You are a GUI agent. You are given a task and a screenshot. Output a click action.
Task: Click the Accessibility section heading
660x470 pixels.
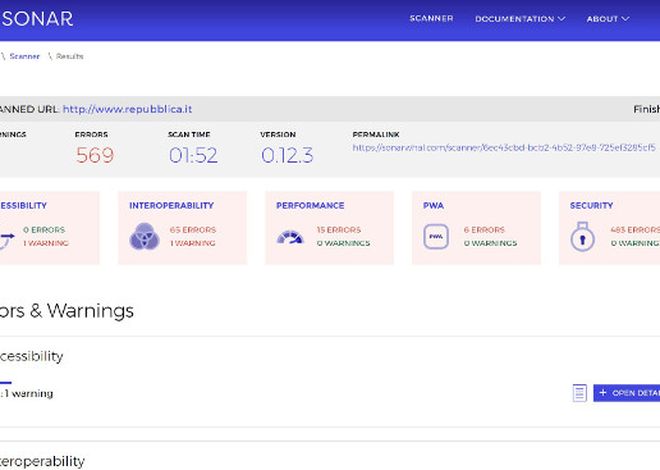(x=32, y=356)
